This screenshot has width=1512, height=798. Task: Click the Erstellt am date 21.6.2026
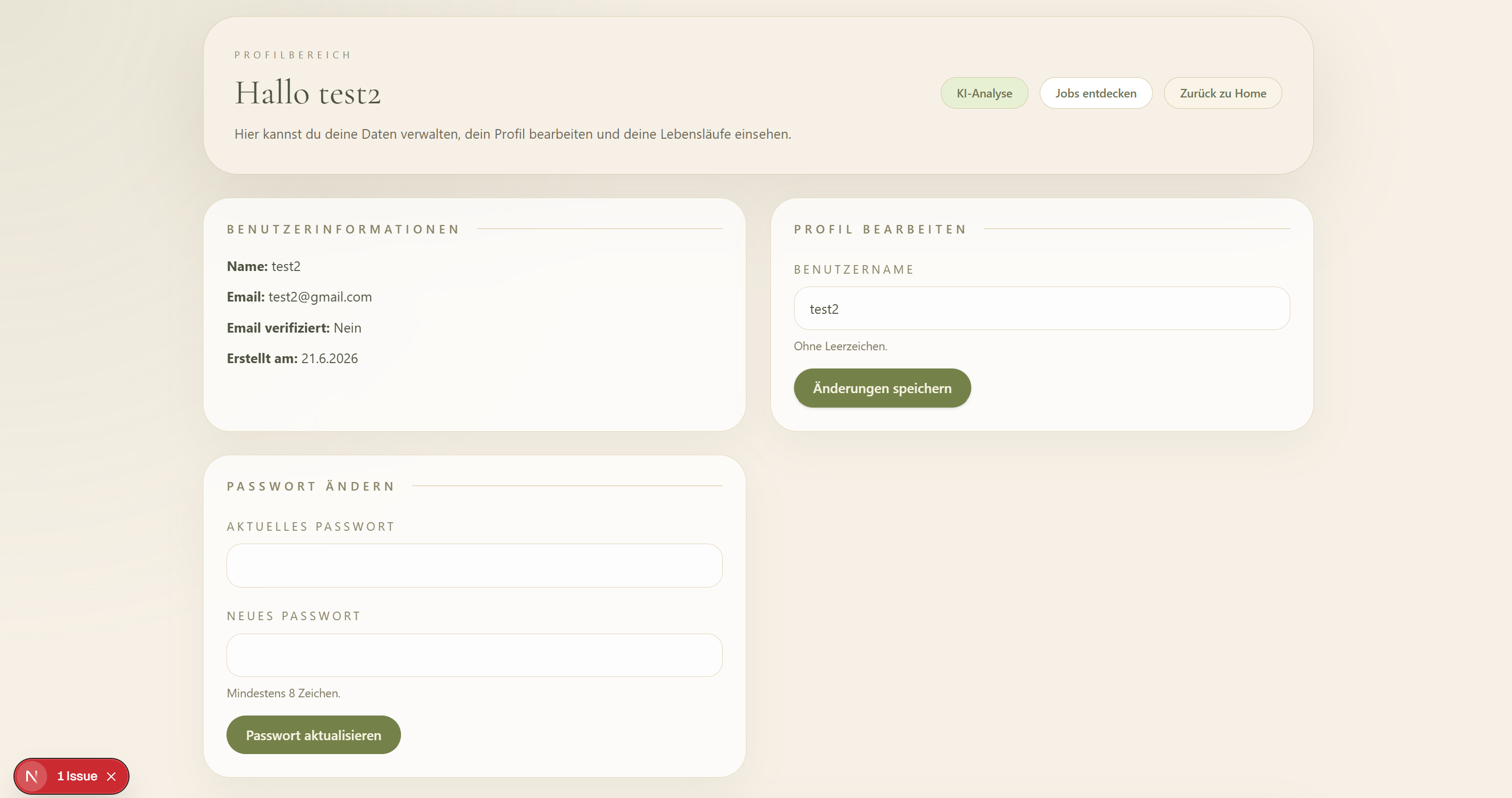(329, 358)
